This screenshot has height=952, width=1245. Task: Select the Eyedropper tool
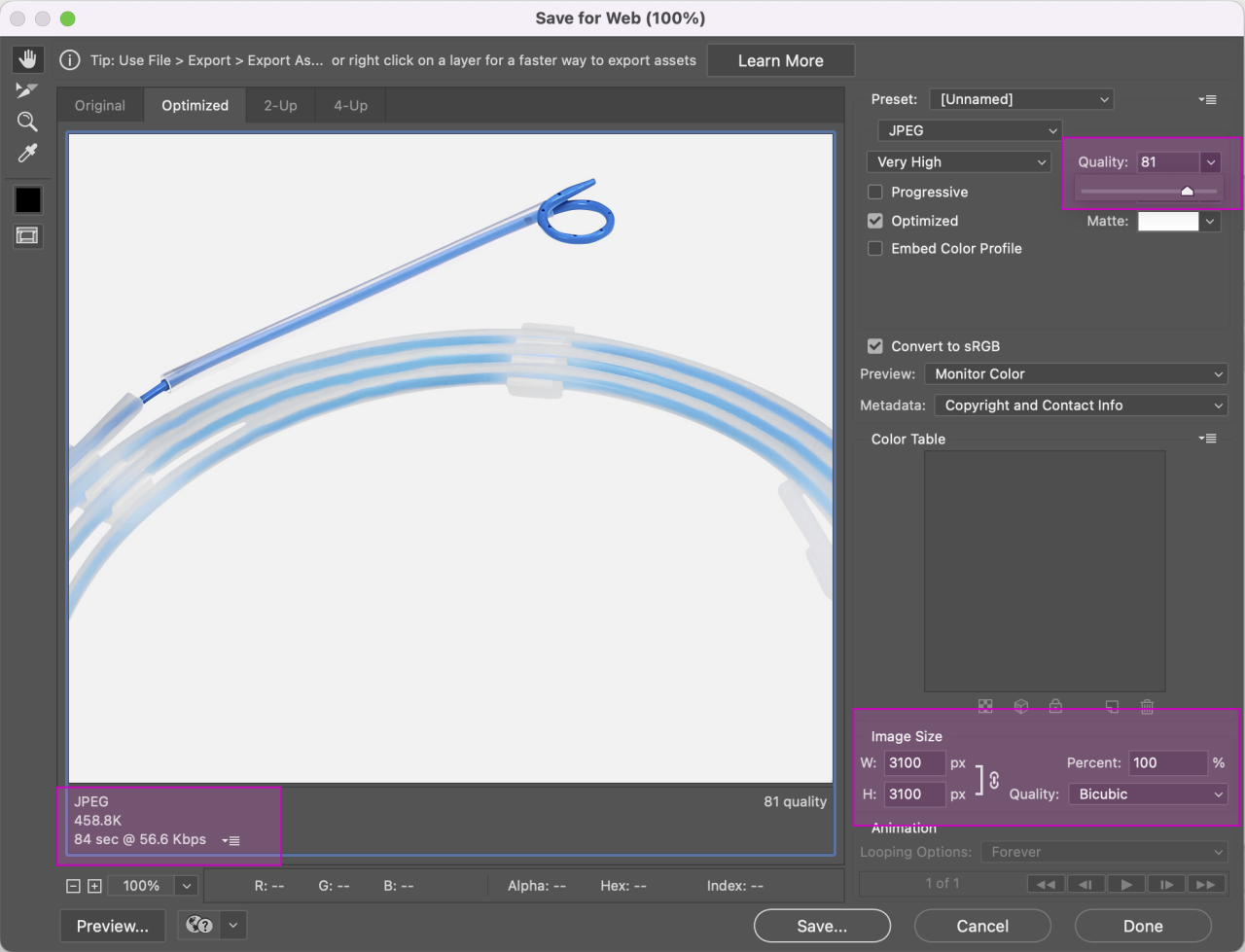pyautogui.click(x=27, y=153)
